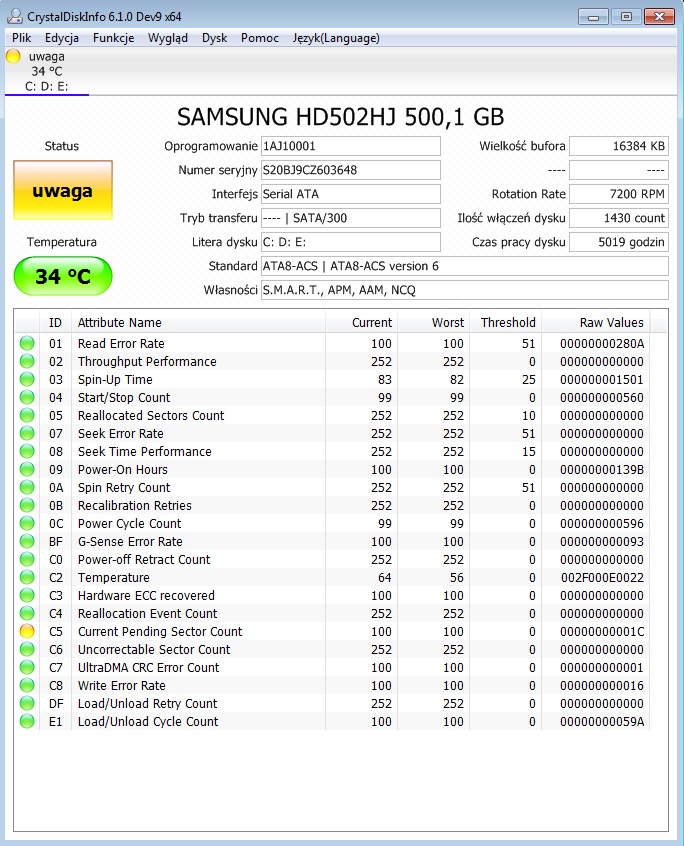The height and width of the screenshot is (846, 684).
Task: Click raw value 00000000001C
Action: click(602, 631)
